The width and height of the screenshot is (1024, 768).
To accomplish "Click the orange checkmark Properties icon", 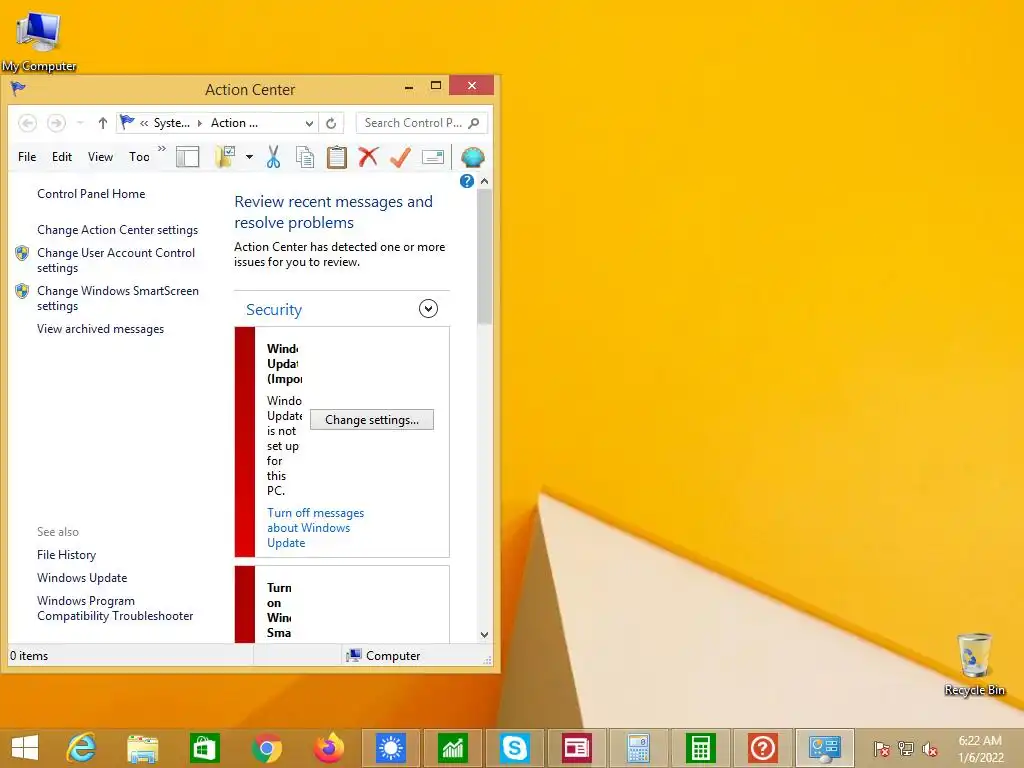I will tap(400, 157).
